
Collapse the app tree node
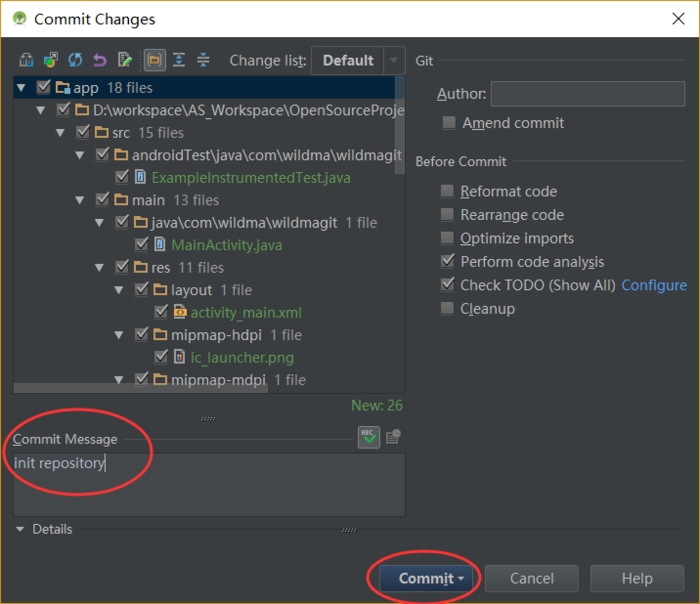(x=21, y=87)
